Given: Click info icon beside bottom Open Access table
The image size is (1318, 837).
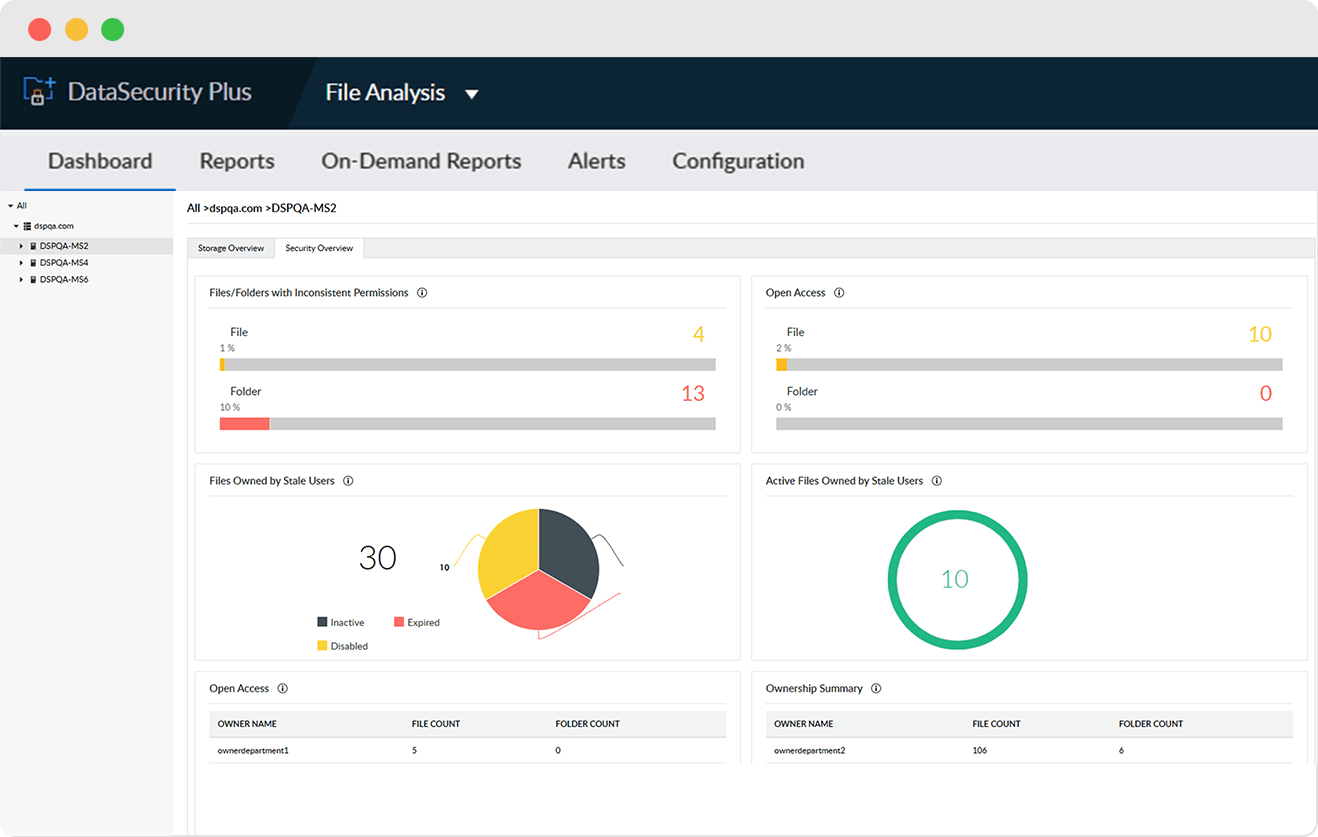Looking at the screenshot, I should (x=283, y=689).
